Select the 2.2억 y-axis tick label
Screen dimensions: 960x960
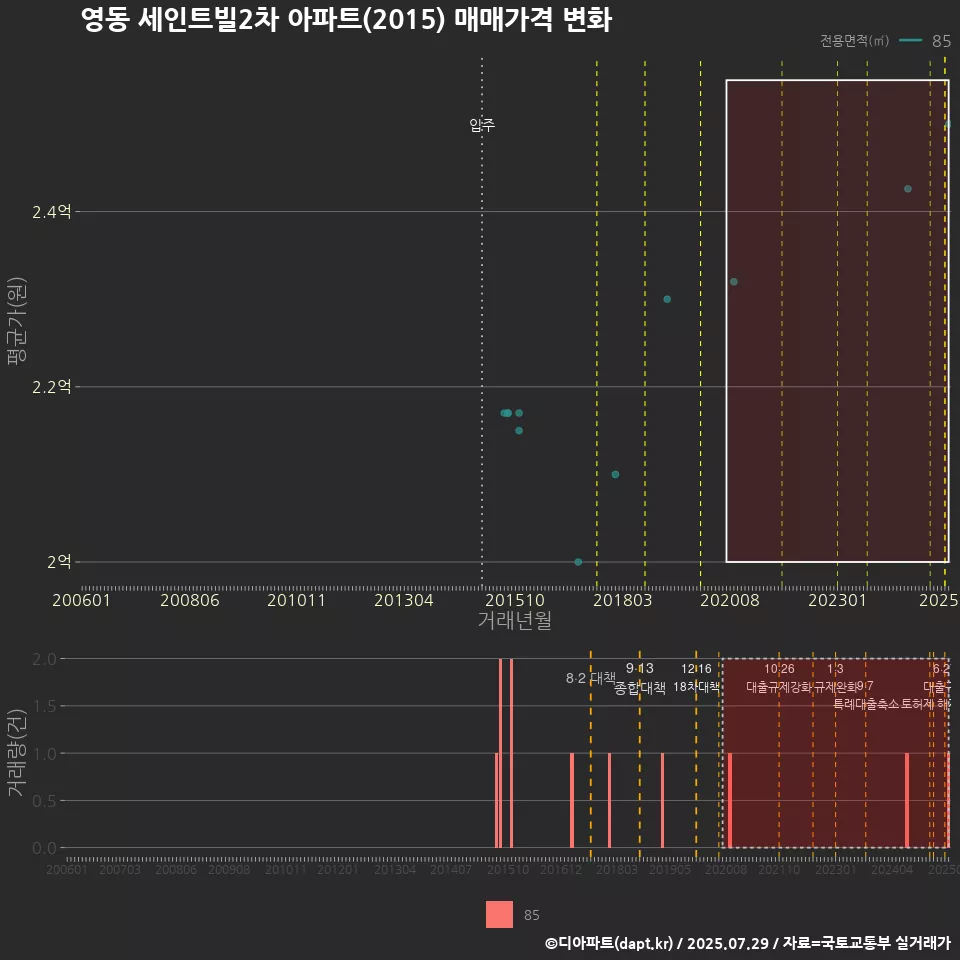(x=51, y=387)
